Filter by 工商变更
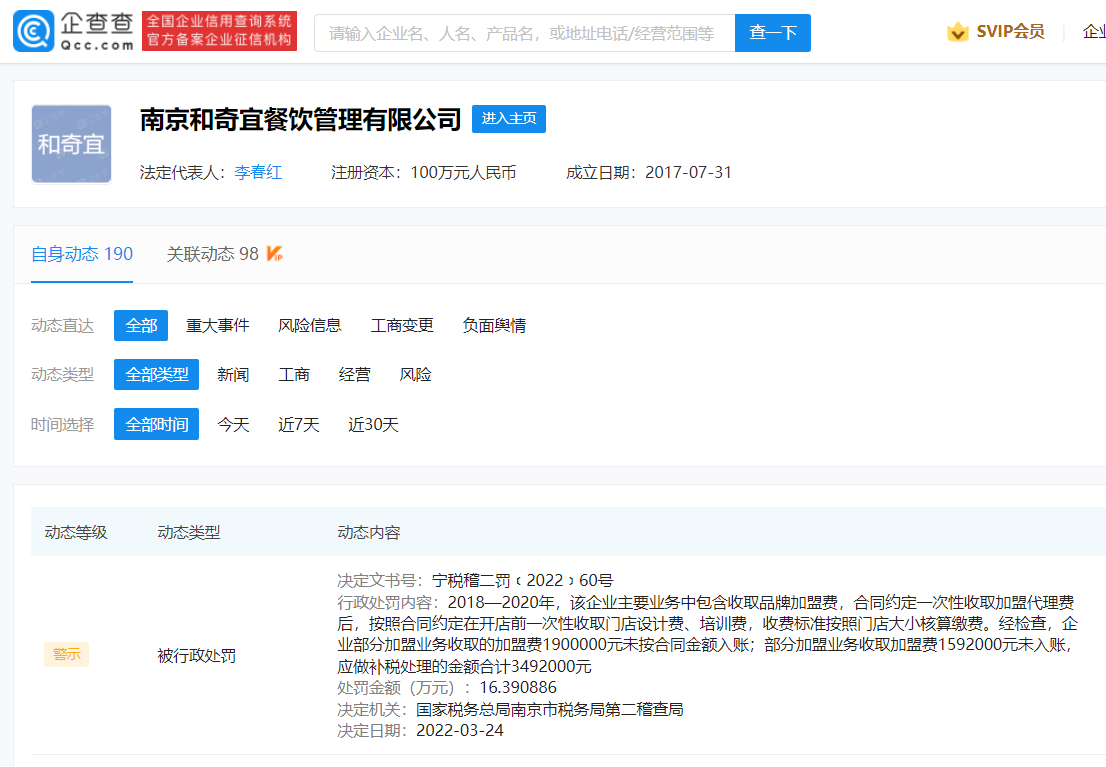The width and height of the screenshot is (1106, 767). [402, 325]
